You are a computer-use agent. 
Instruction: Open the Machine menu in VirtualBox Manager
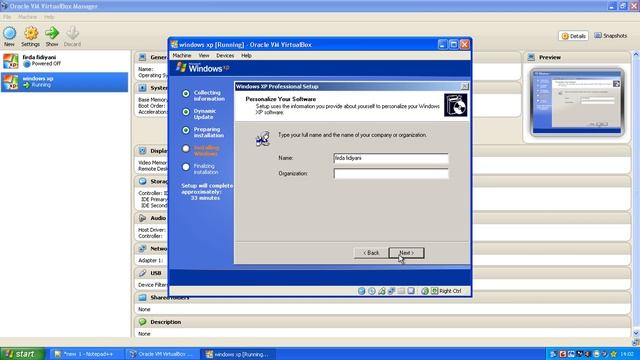28,17
